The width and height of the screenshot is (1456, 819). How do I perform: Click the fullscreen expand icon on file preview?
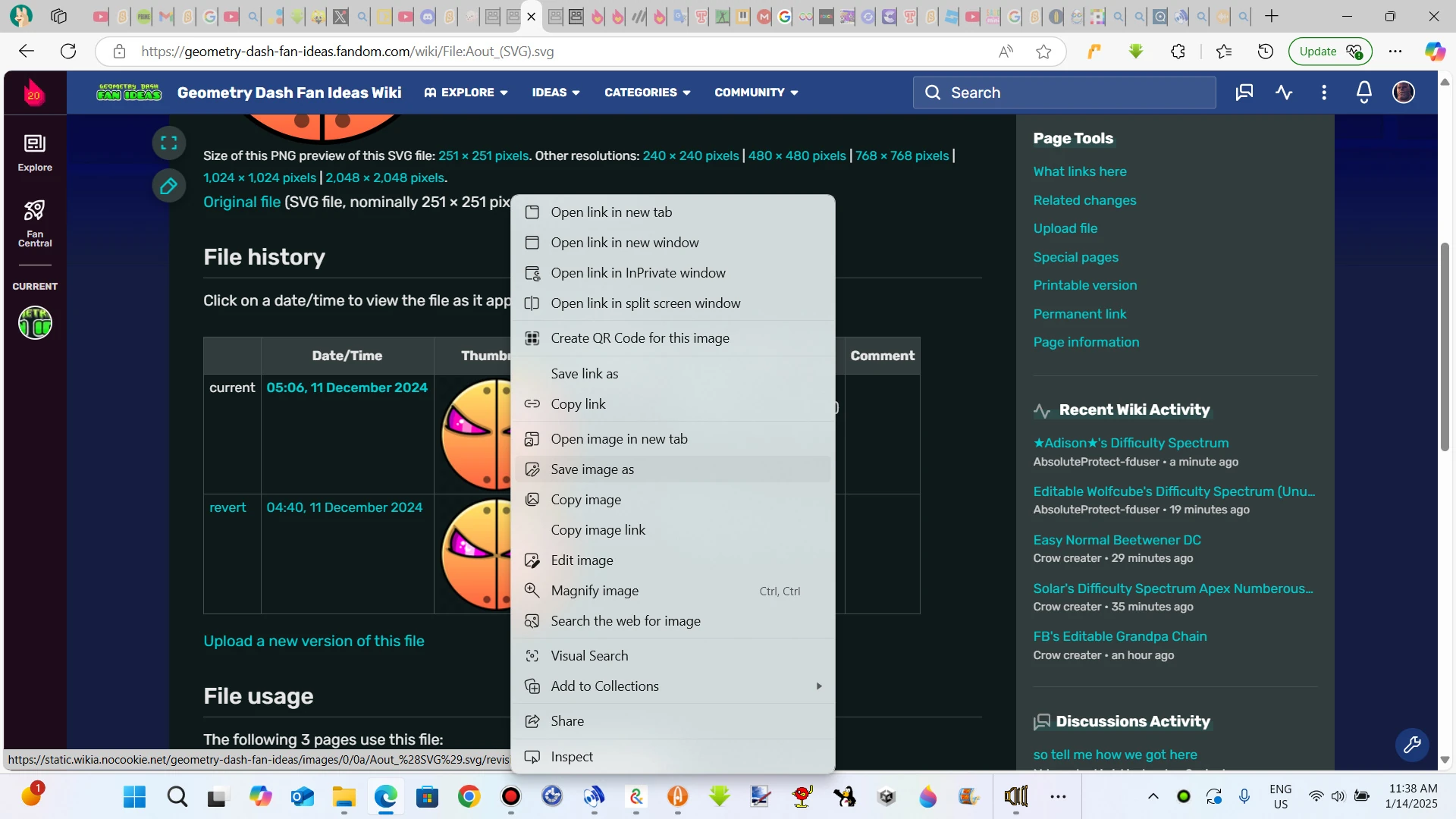click(x=168, y=142)
